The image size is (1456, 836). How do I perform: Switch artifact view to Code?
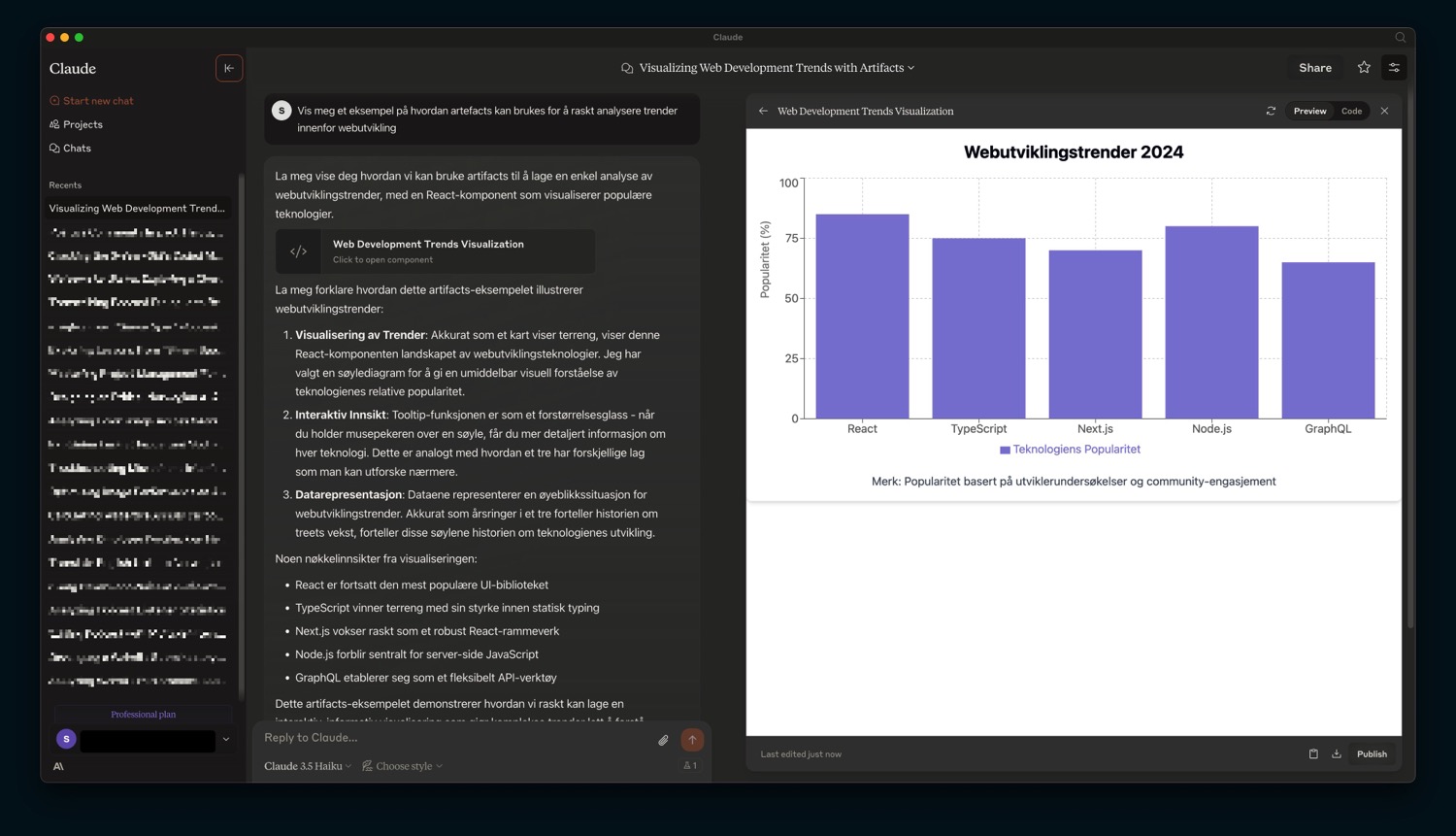click(x=1351, y=112)
